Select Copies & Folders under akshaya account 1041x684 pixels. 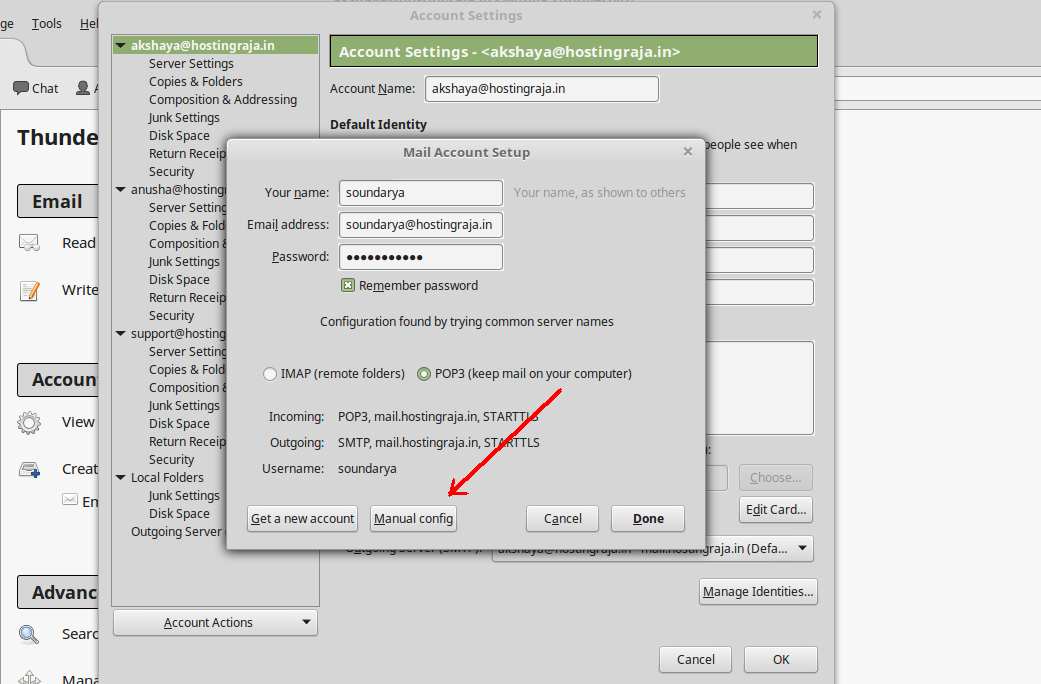coord(196,82)
